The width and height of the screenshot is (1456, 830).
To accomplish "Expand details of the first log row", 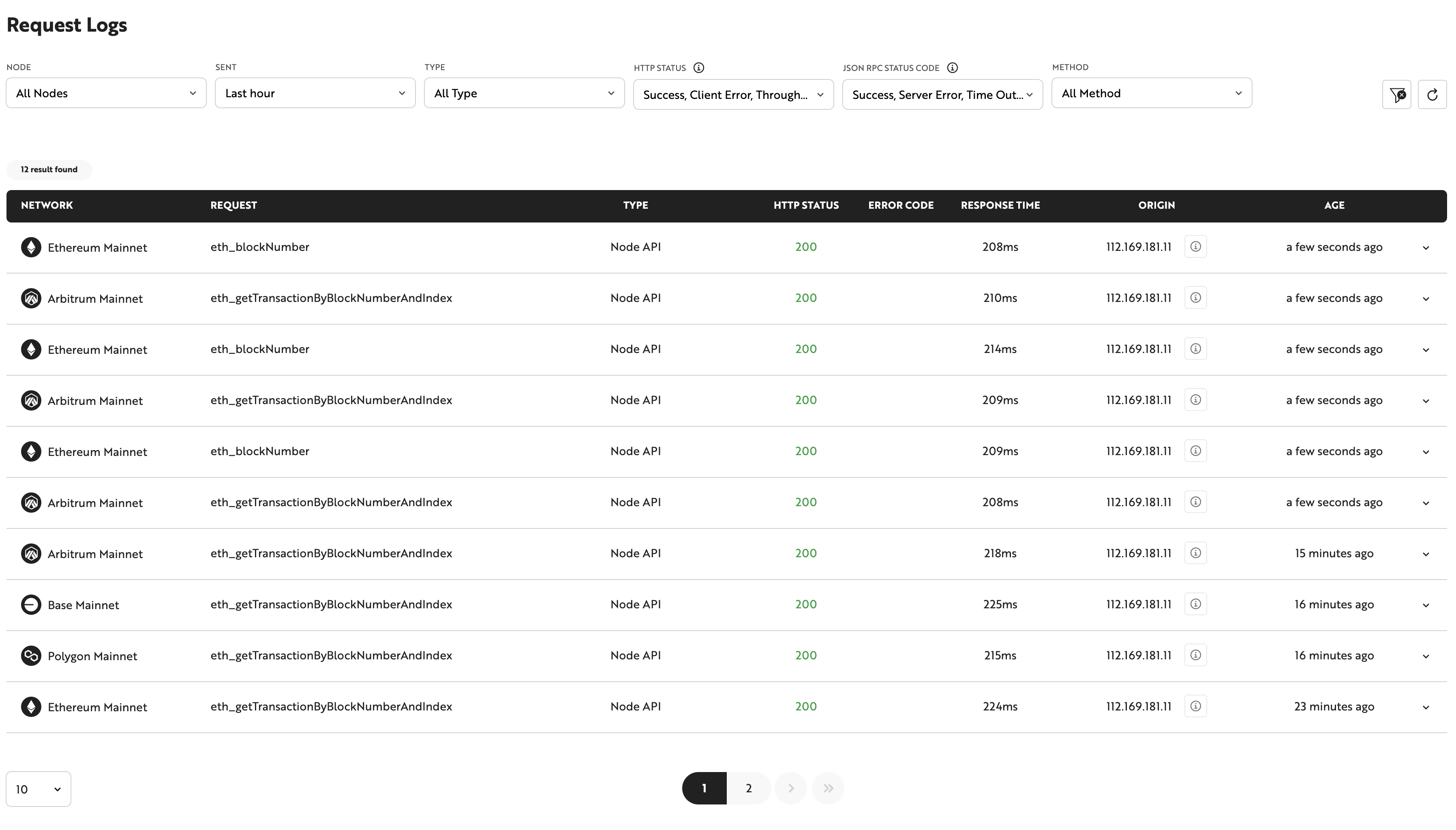I will 1426,247.
